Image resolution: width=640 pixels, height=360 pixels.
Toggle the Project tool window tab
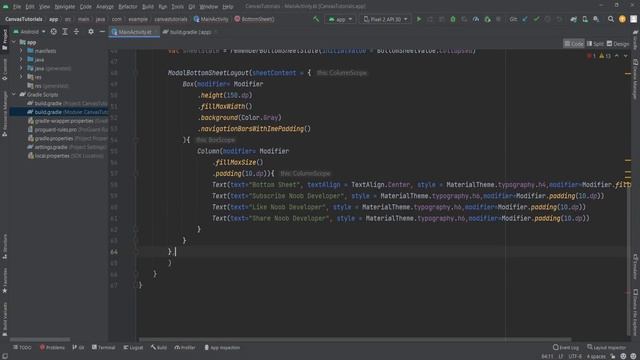pyautogui.click(x=4, y=40)
